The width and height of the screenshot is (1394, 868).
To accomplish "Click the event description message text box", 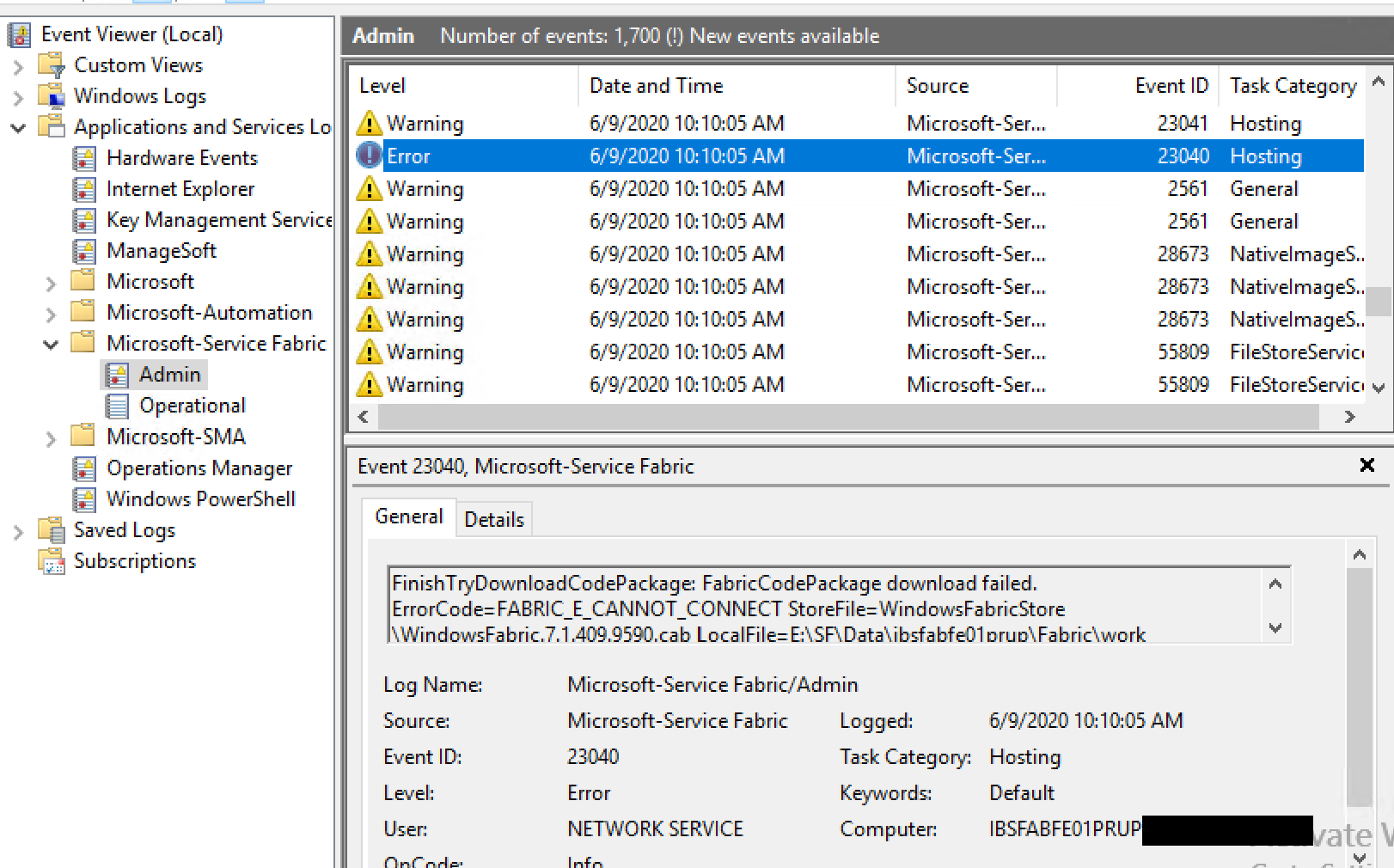I will tap(840, 605).
